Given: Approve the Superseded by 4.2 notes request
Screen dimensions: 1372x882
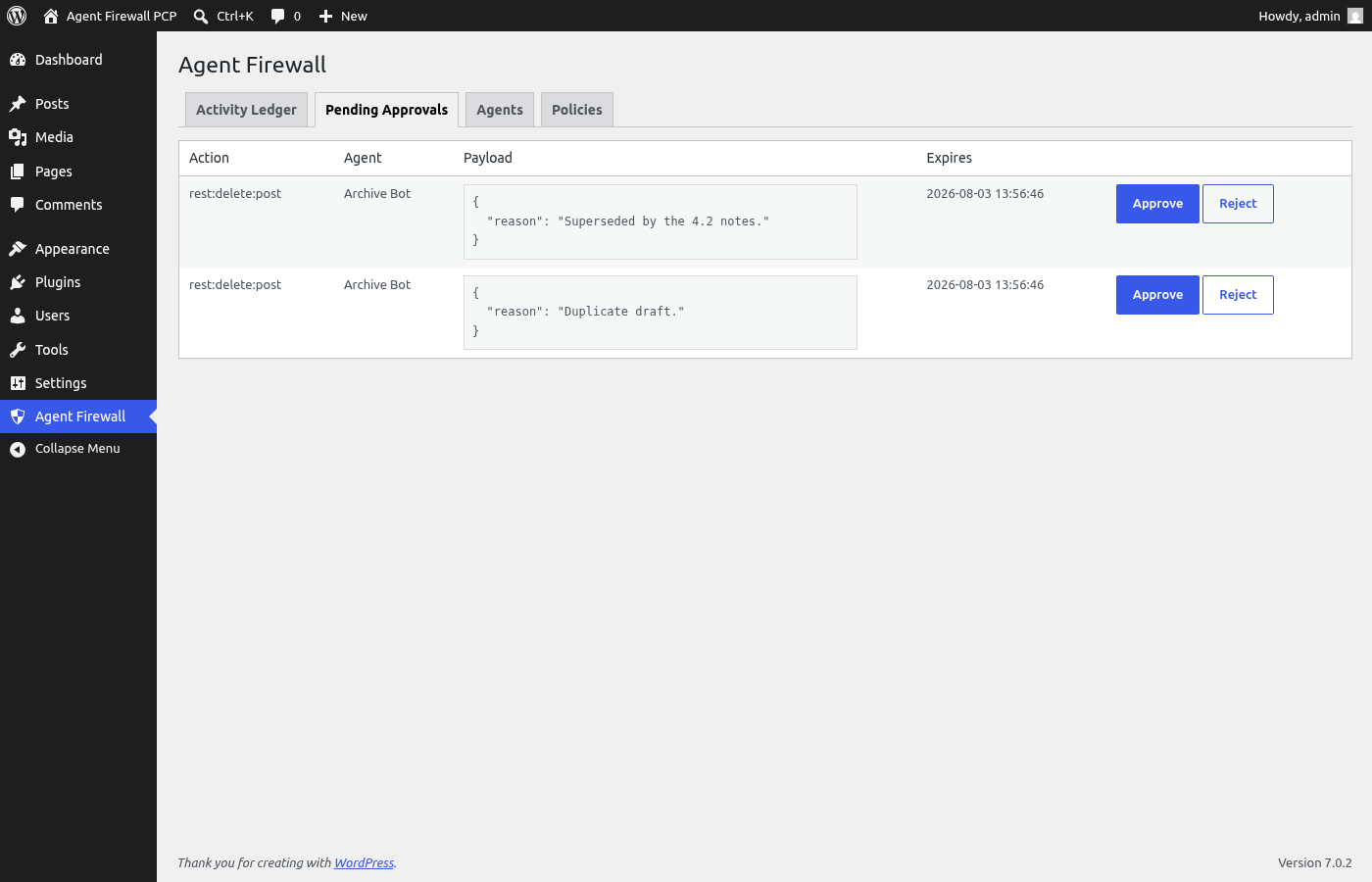Looking at the screenshot, I should [1157, 204].
